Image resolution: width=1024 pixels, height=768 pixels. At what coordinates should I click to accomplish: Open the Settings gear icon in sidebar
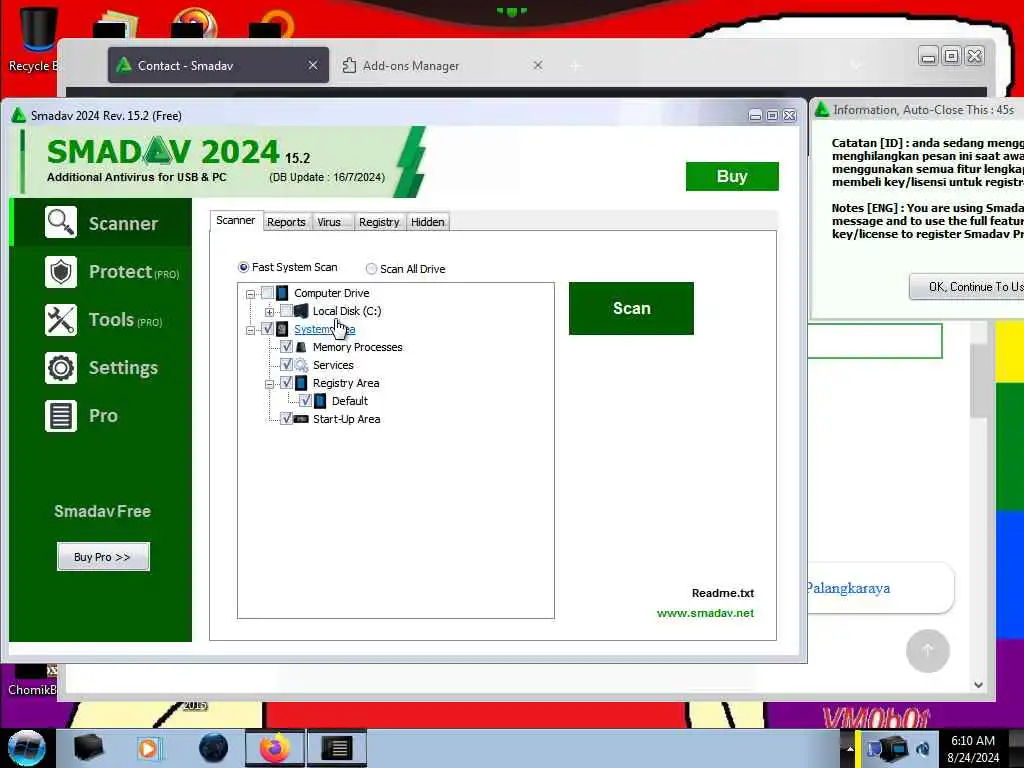pyautogui.click(x=61, y=368)
